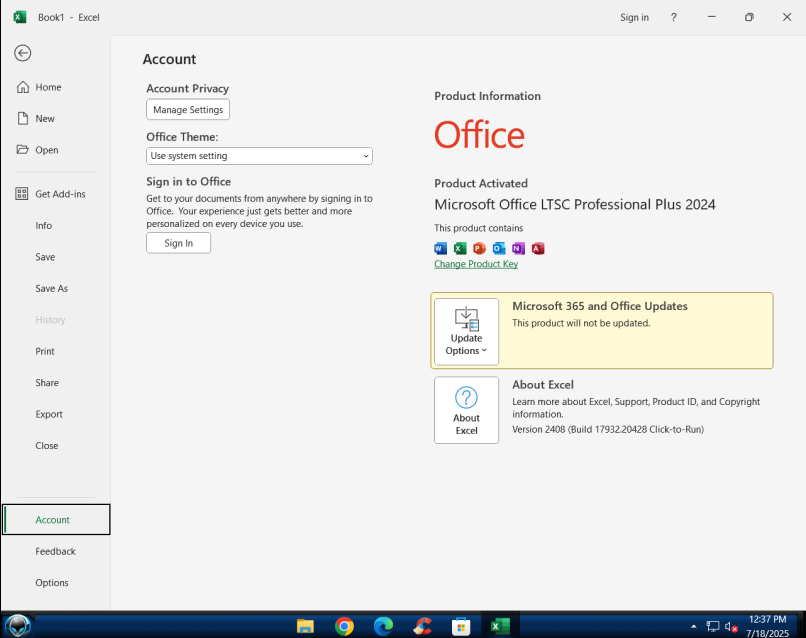Click the OneNote icon in the product list

point(519,249)
